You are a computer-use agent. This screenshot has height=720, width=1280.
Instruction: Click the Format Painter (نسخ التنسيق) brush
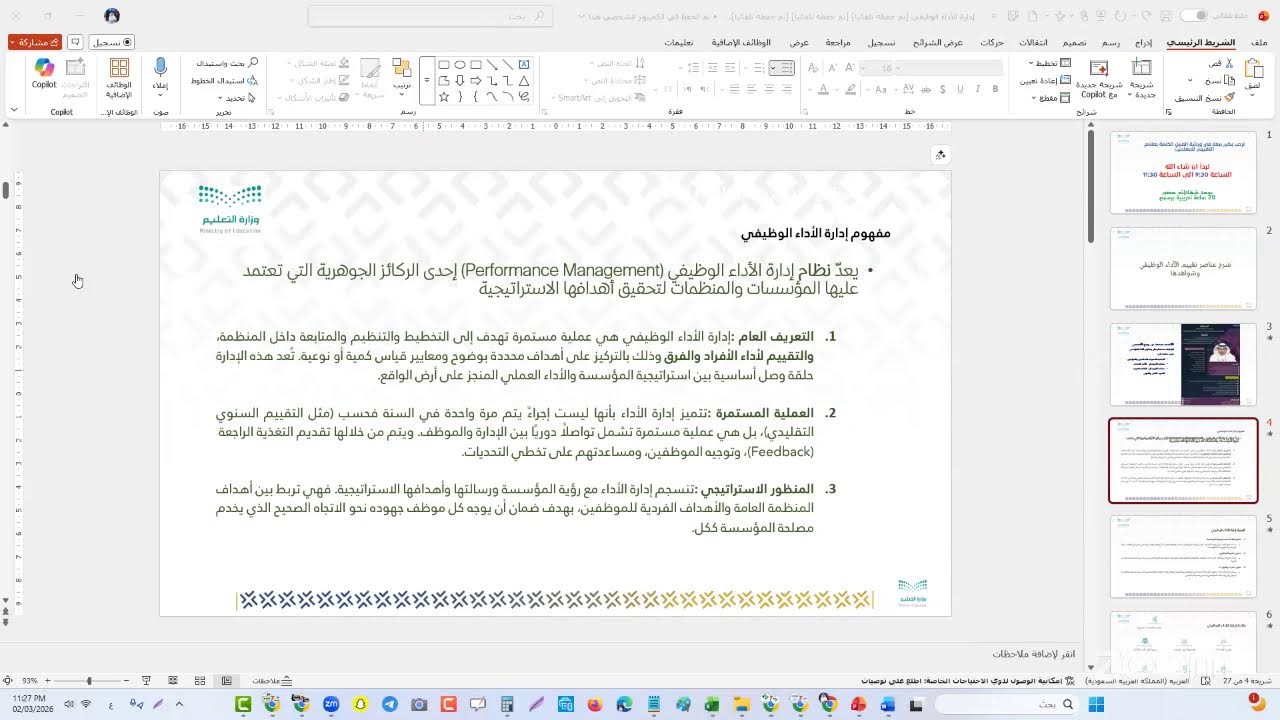(1230, 98)
